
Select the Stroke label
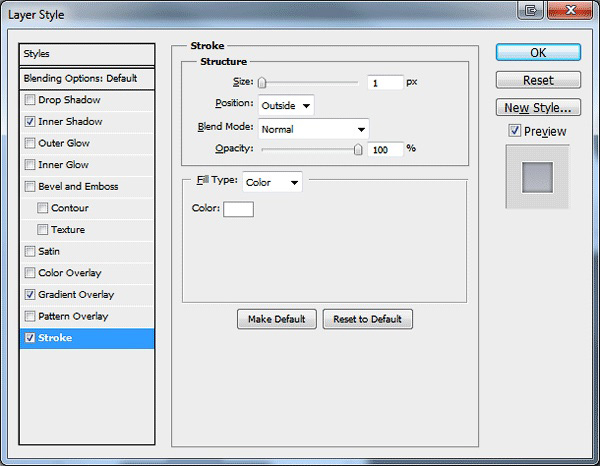pyautogui.click(x=55, y=338)
